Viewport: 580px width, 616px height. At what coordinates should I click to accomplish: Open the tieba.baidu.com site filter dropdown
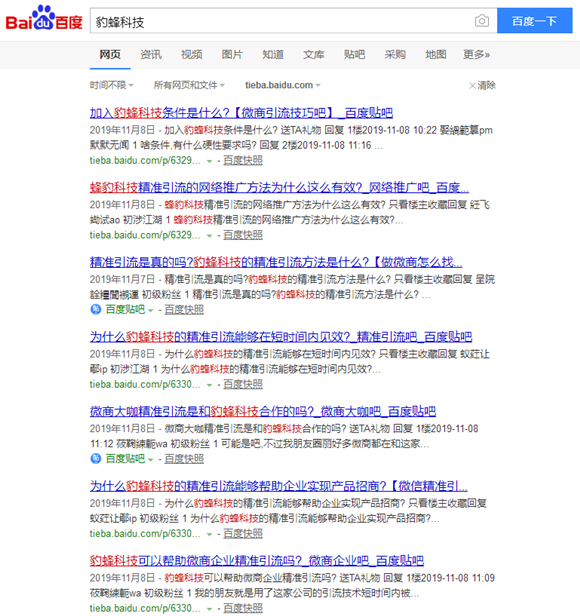click(x=283, y=85)
